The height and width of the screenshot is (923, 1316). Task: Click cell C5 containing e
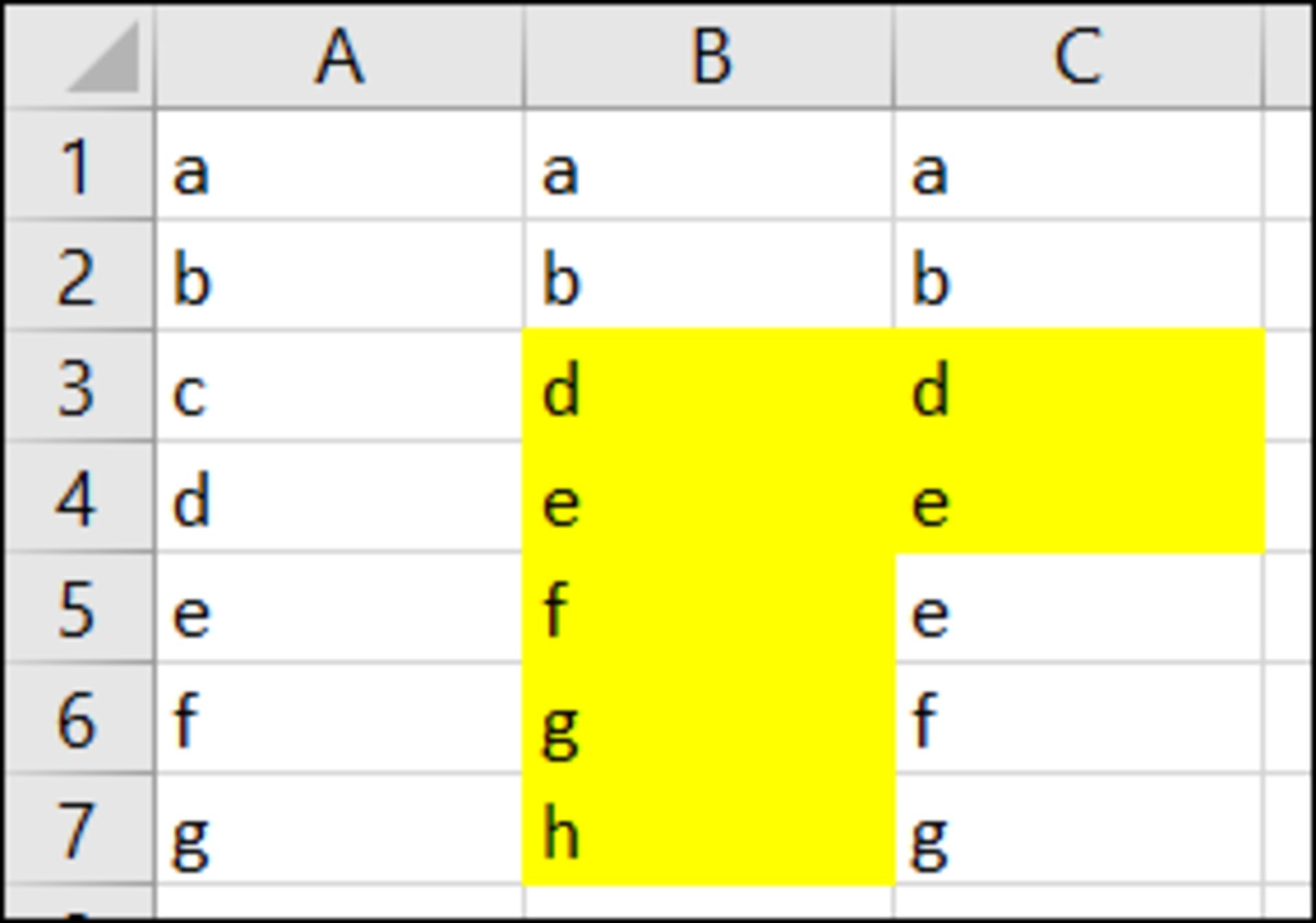point(1079,608)
